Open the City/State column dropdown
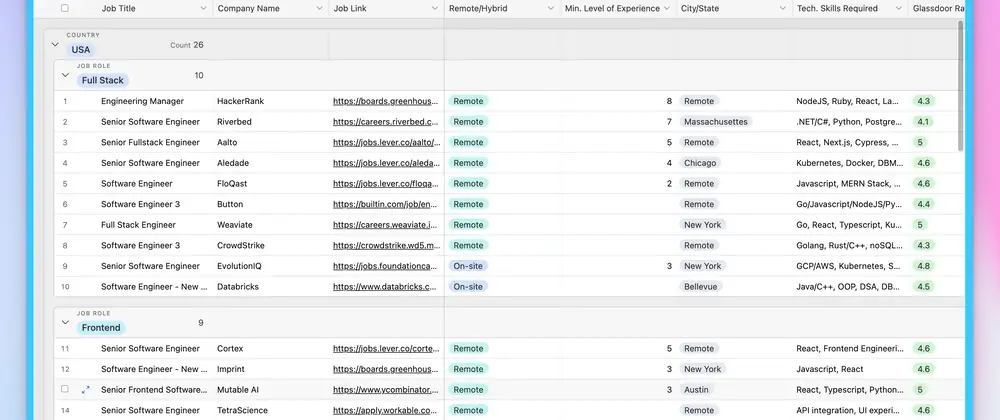Screen dimensions: 1000x420 pos(783,9)
